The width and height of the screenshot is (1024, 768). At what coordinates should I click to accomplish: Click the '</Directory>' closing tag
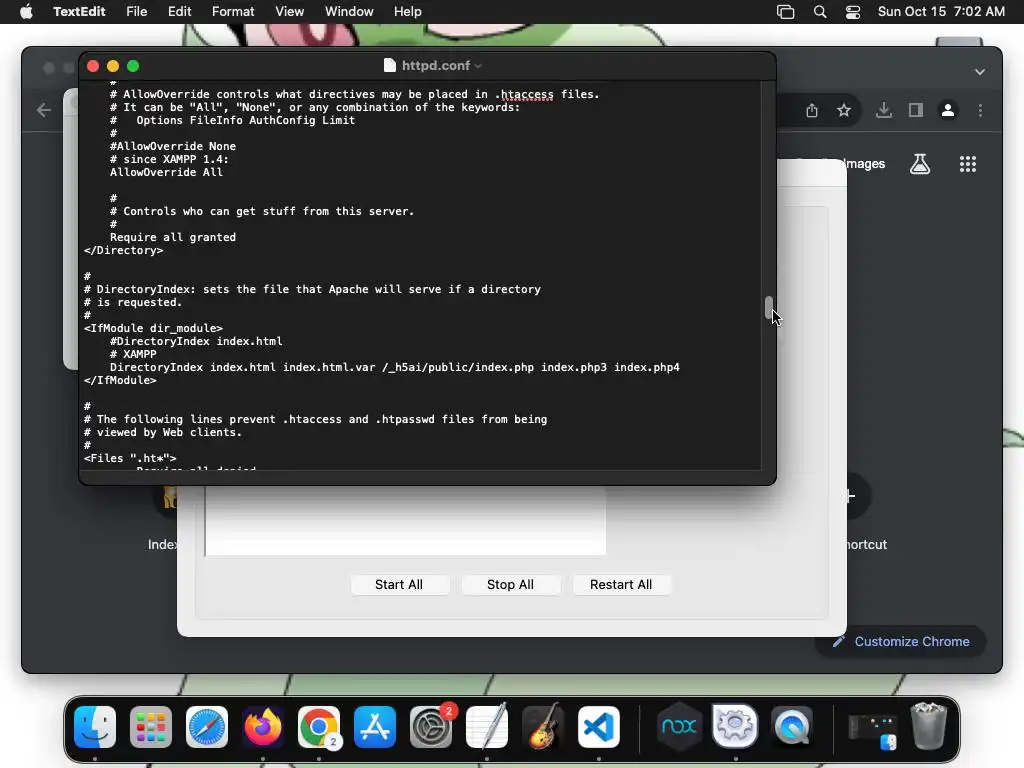click(123, 250)
